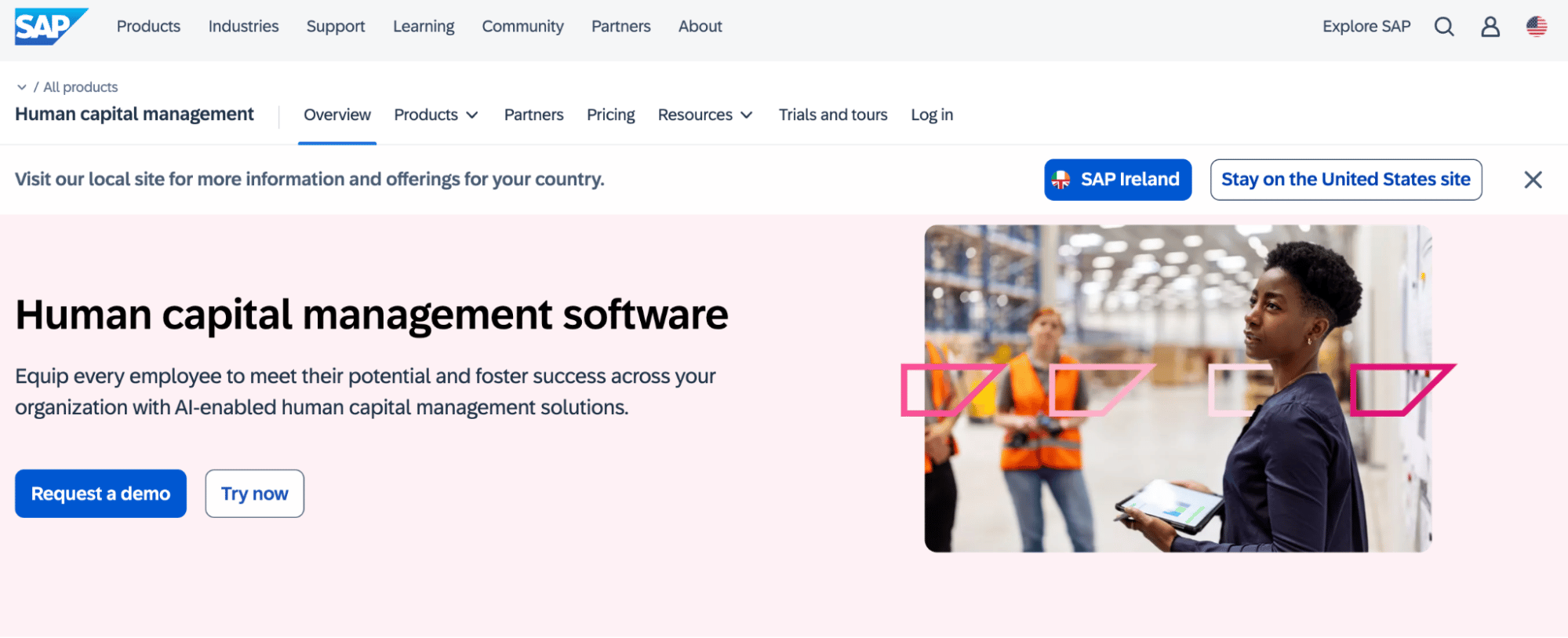
Task: Open country selector US flag icon
Action: [x=1537, y=27]
